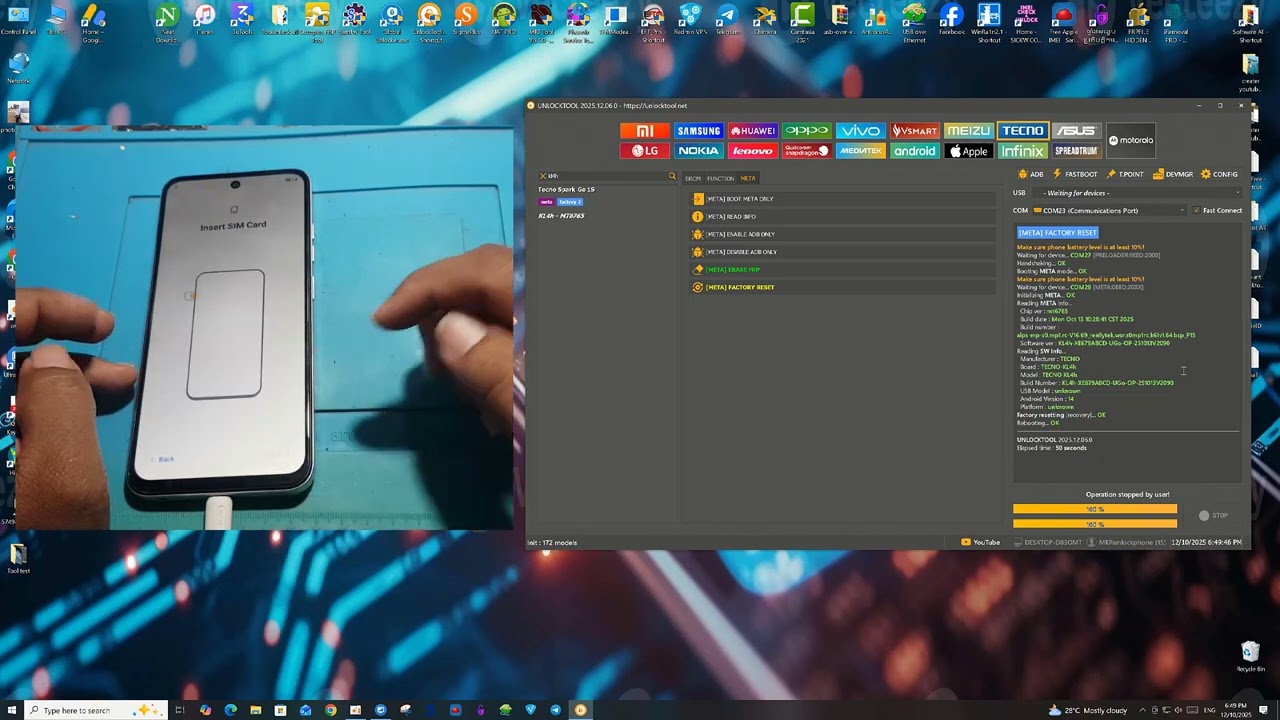The height and width of the screenshot is (720, 1280).
Task: Run [META] BOOT META ONLY
Action: (844, 199)
